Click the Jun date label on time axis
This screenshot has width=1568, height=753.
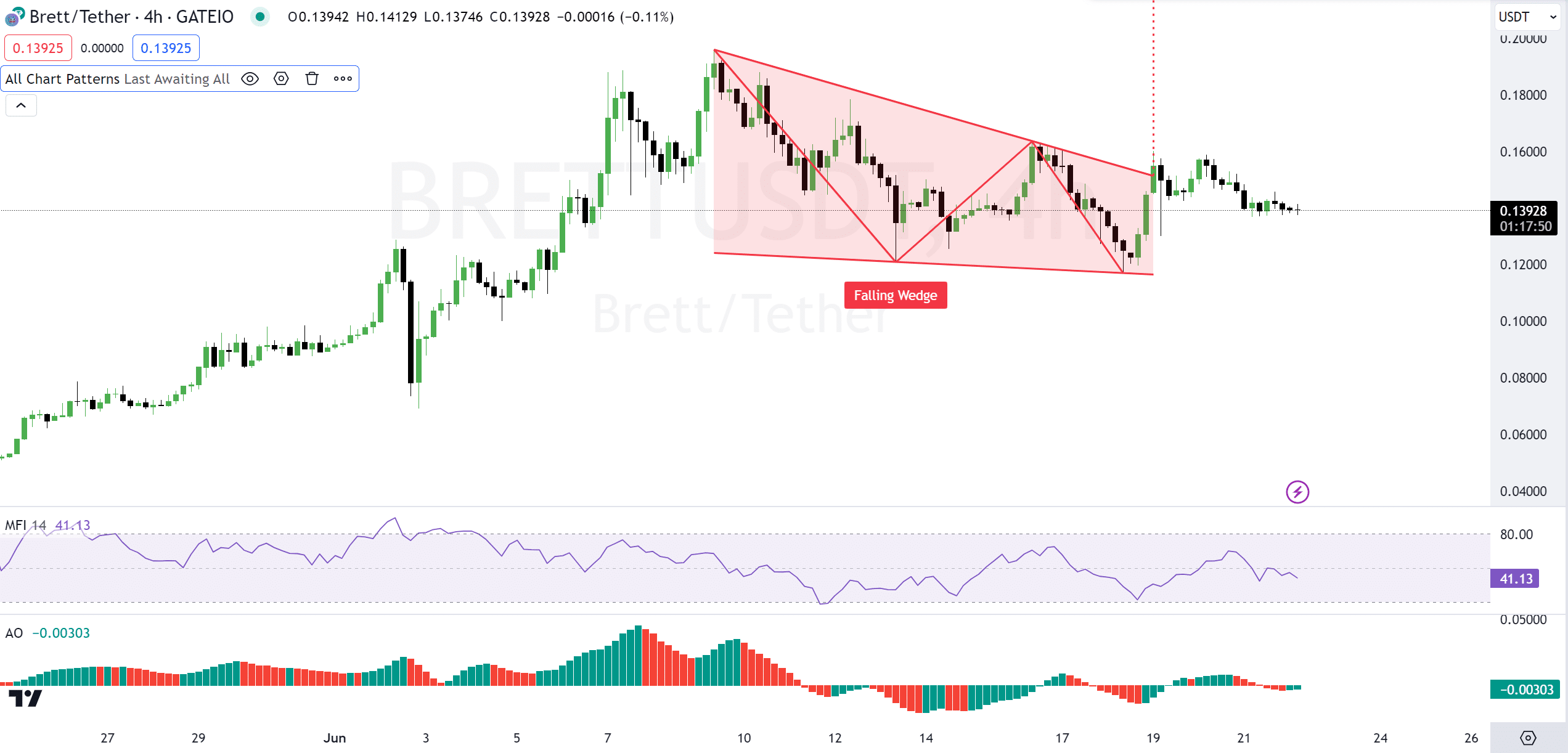[335, 738]
